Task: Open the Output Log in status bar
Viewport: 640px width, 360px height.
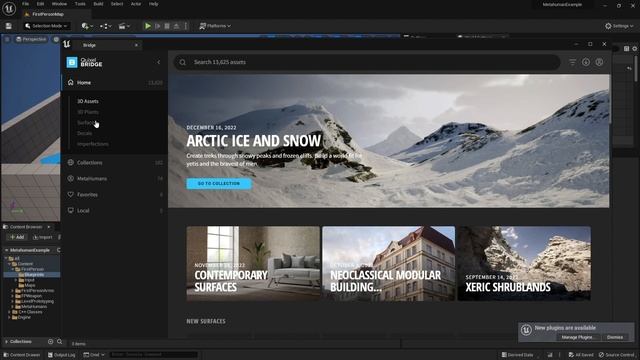Action: (x=62, y=355)
